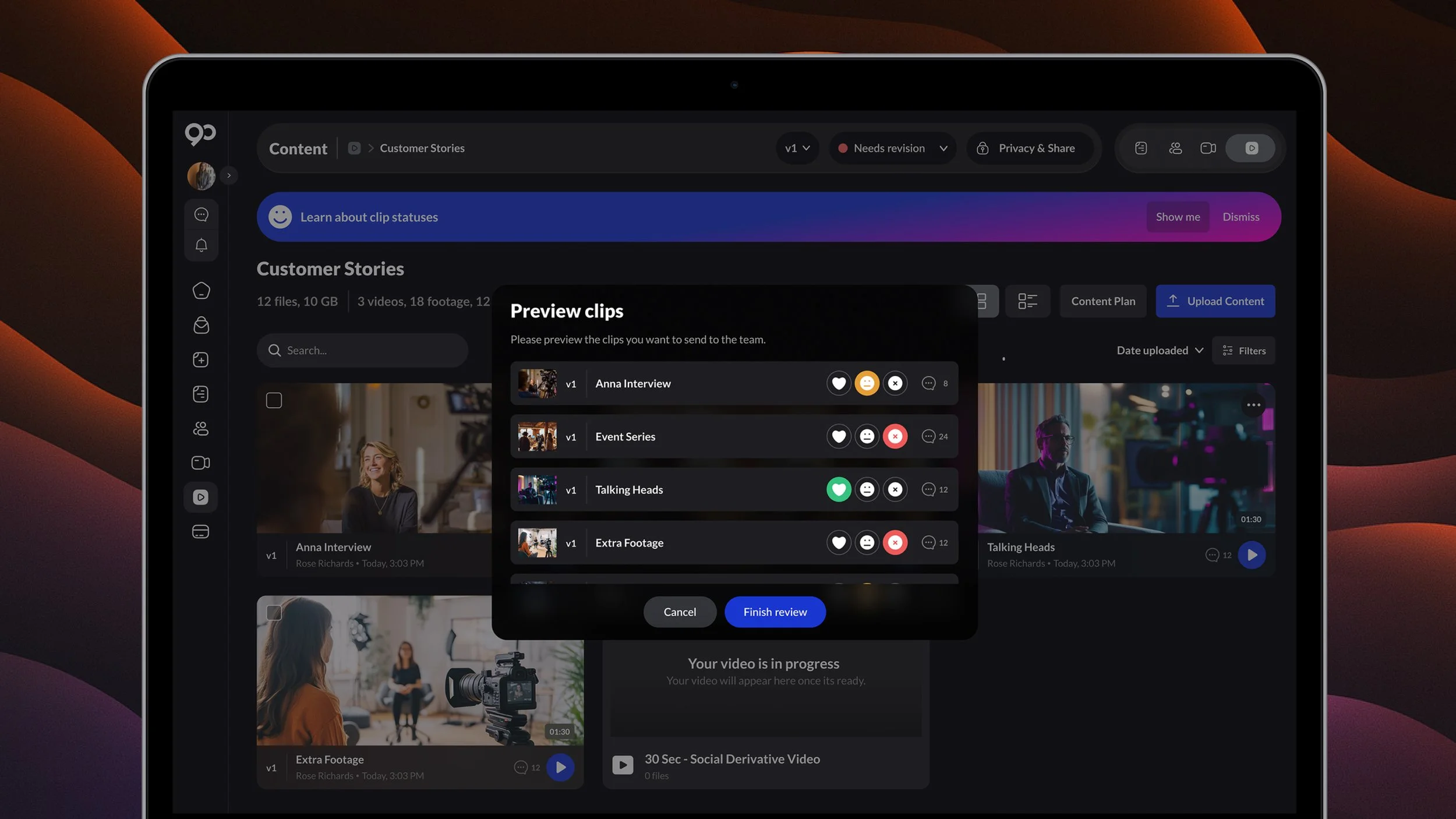Click the add-plus document sidebar icon
Screen dimensions: 1456x819
point(201,359)
